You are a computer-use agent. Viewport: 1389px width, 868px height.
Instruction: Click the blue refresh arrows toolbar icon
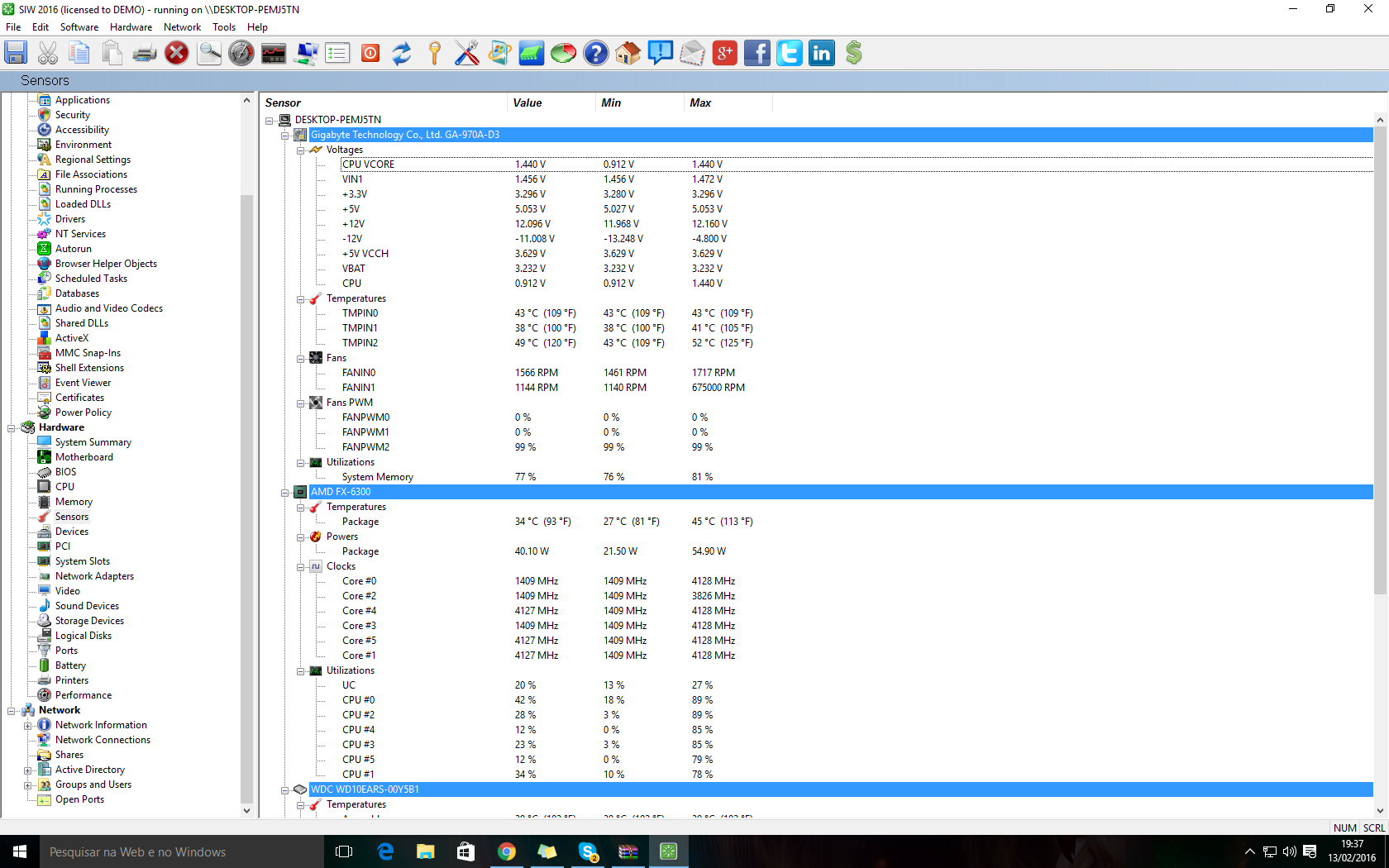tap(403, 53)
